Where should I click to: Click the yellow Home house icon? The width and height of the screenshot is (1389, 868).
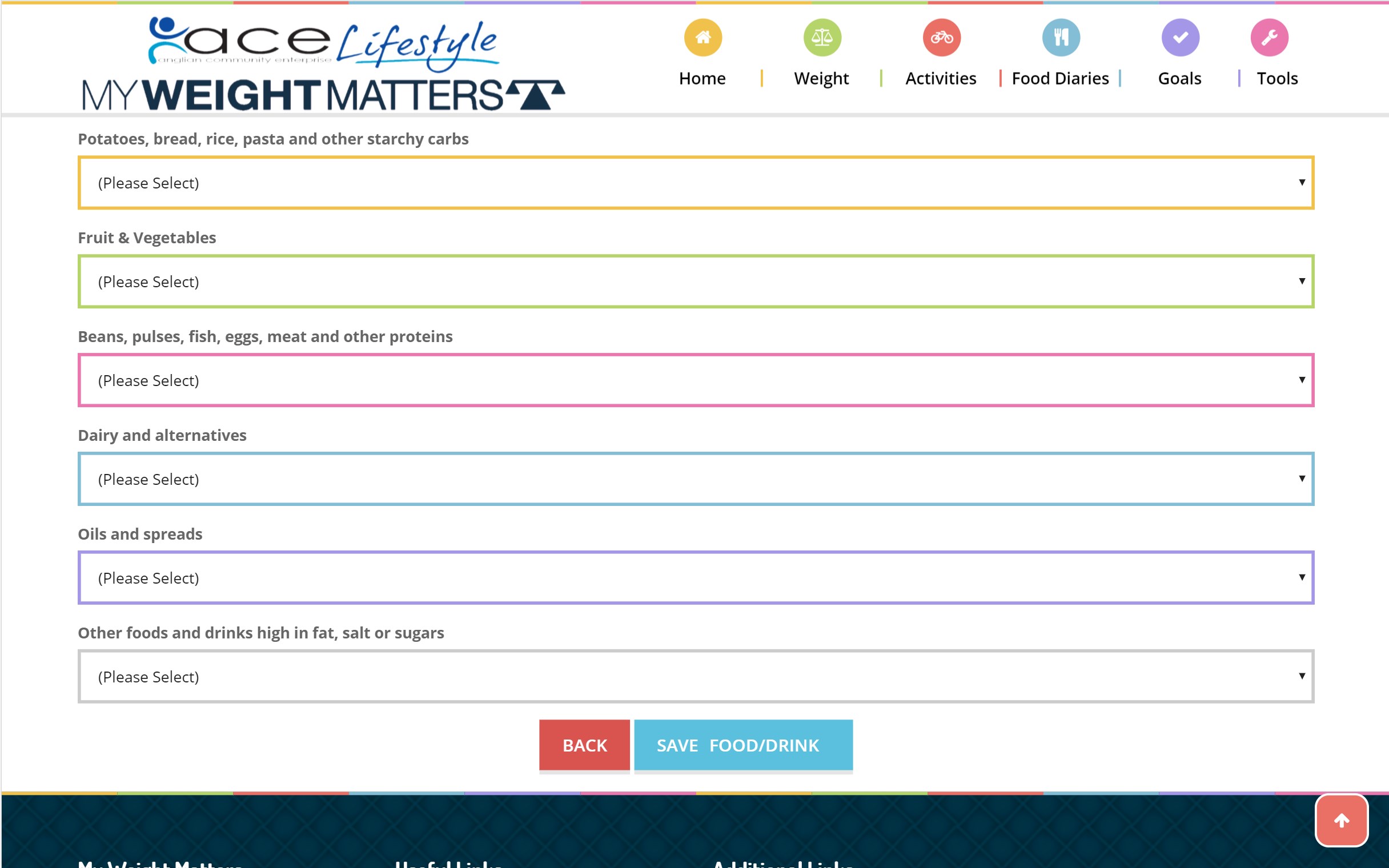click(x=702, y=38)
